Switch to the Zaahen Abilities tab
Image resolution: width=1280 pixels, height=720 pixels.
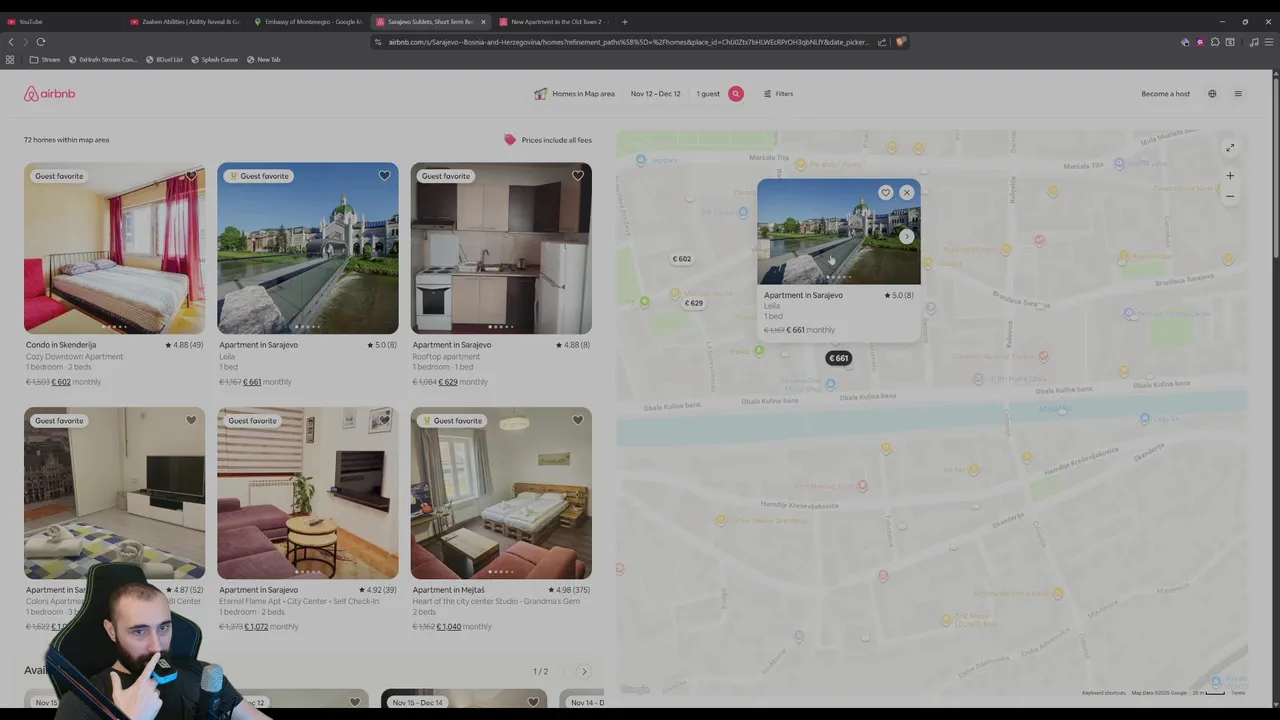tap(185, 22)
